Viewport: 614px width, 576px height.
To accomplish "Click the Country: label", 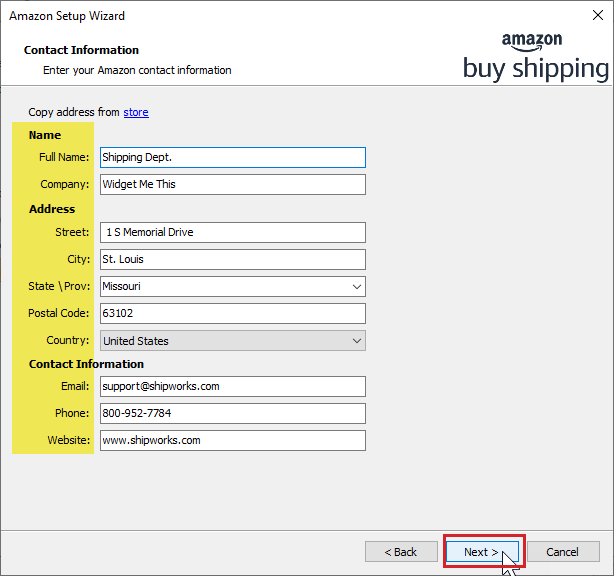I will pyautogui.click(x=68, y=340).
